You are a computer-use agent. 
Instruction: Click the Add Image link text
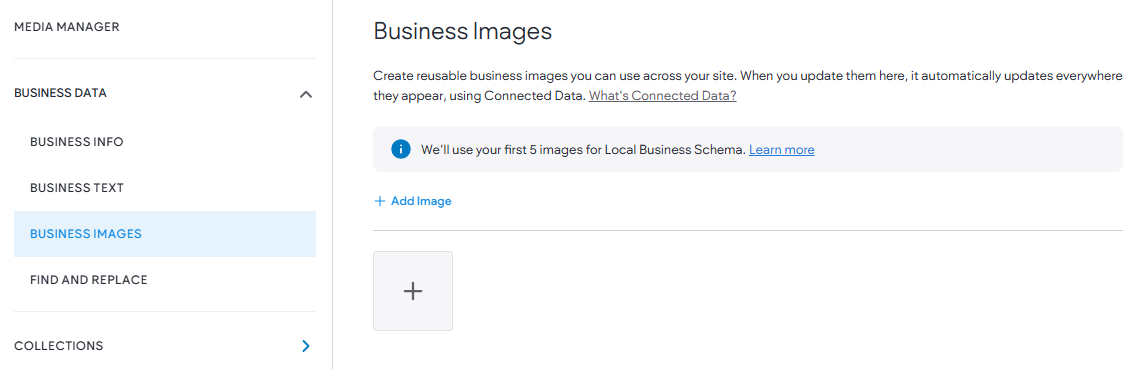click(421, 201)
